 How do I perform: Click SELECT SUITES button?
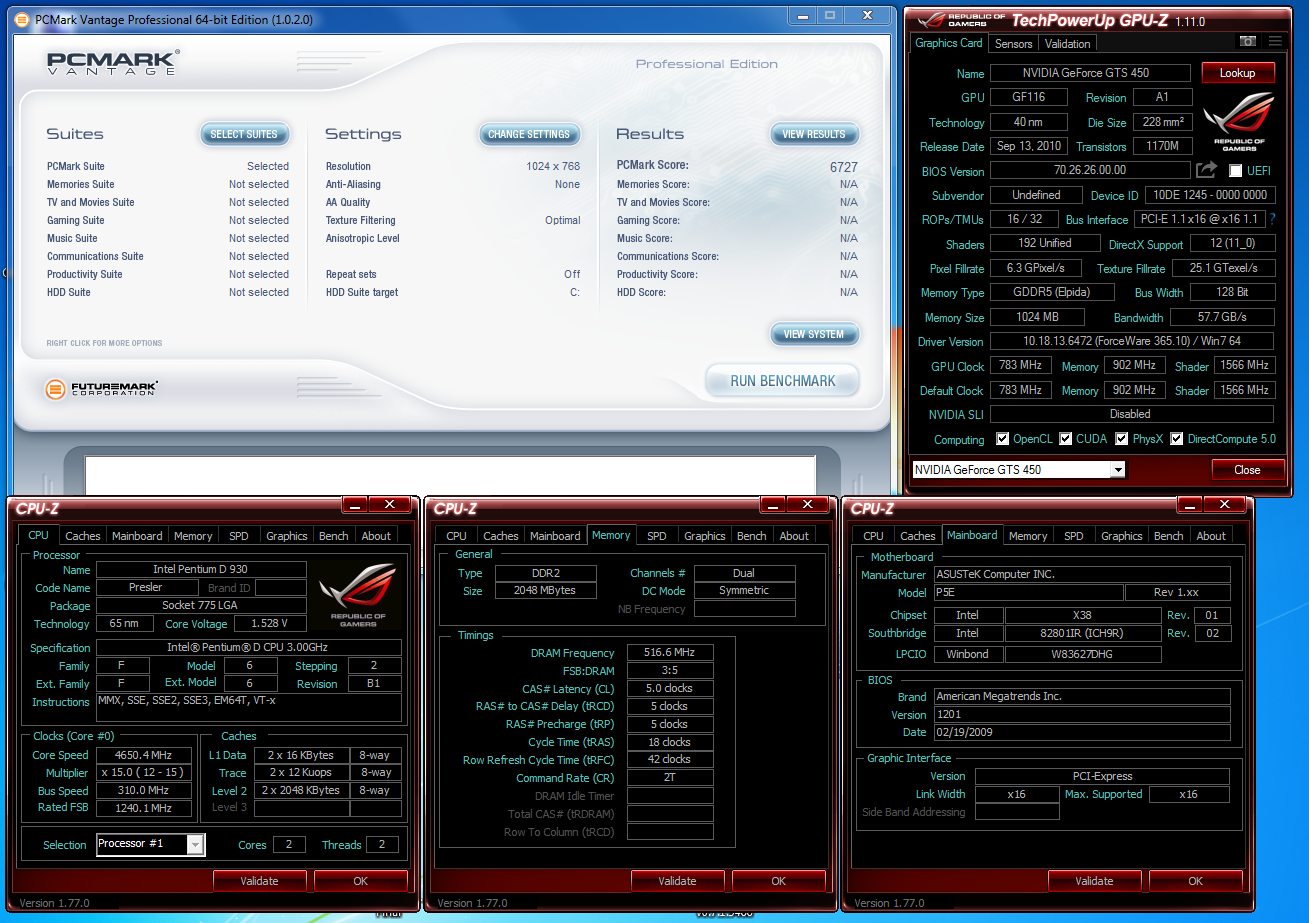[244, 134]
